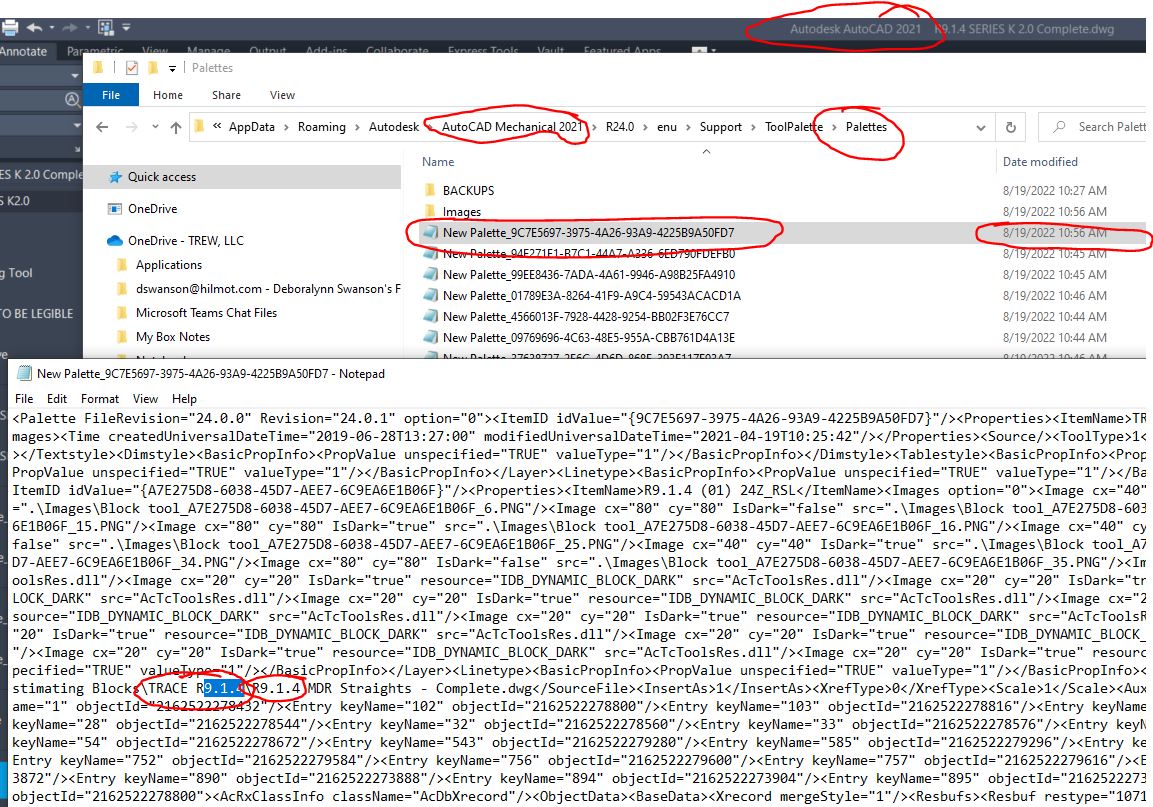Switch to the View tab in File Explorer
1153x807 pixels.
click(281, 95)
